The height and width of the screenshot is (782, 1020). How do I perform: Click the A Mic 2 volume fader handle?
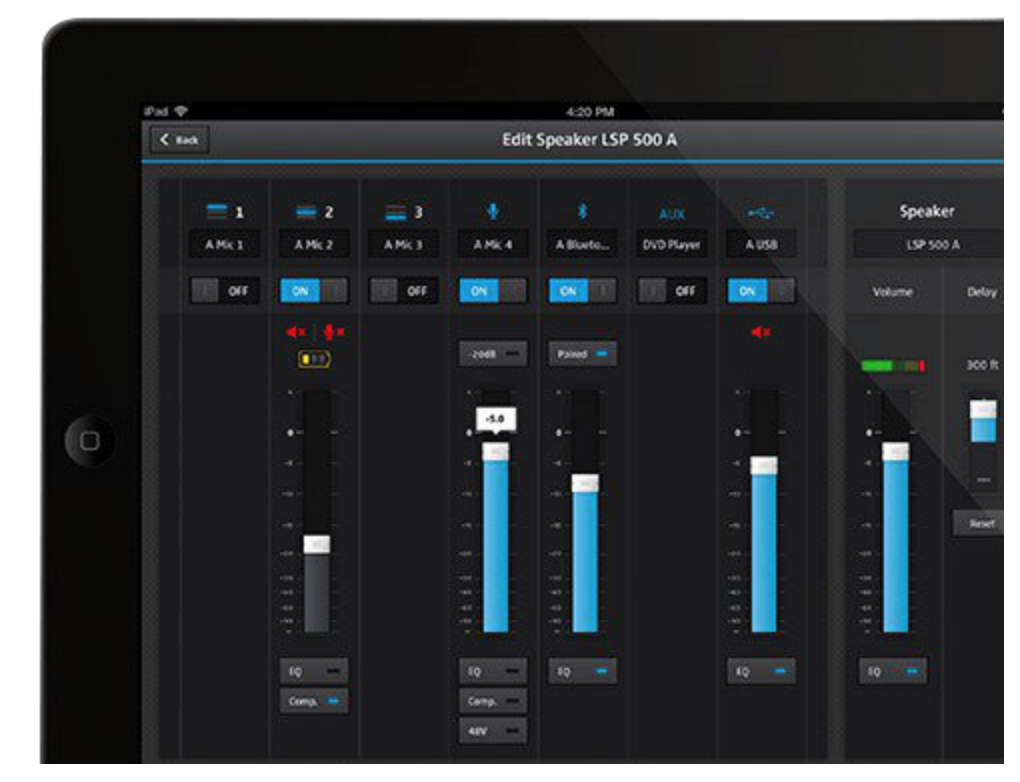[317, 544]
